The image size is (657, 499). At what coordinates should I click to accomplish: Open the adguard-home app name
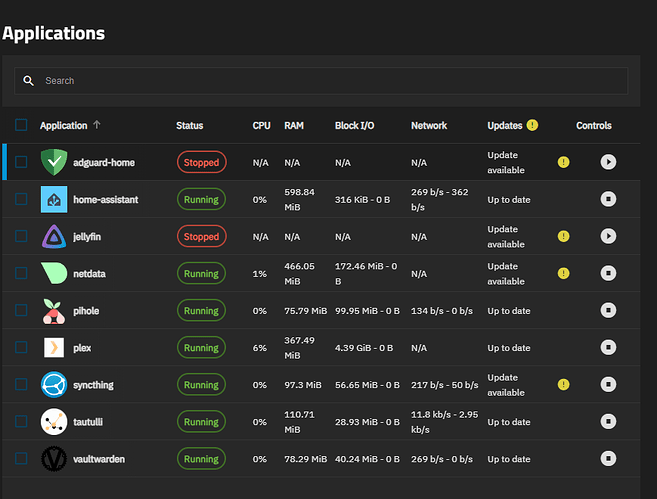pyautogui.click(x=104, y=163)
